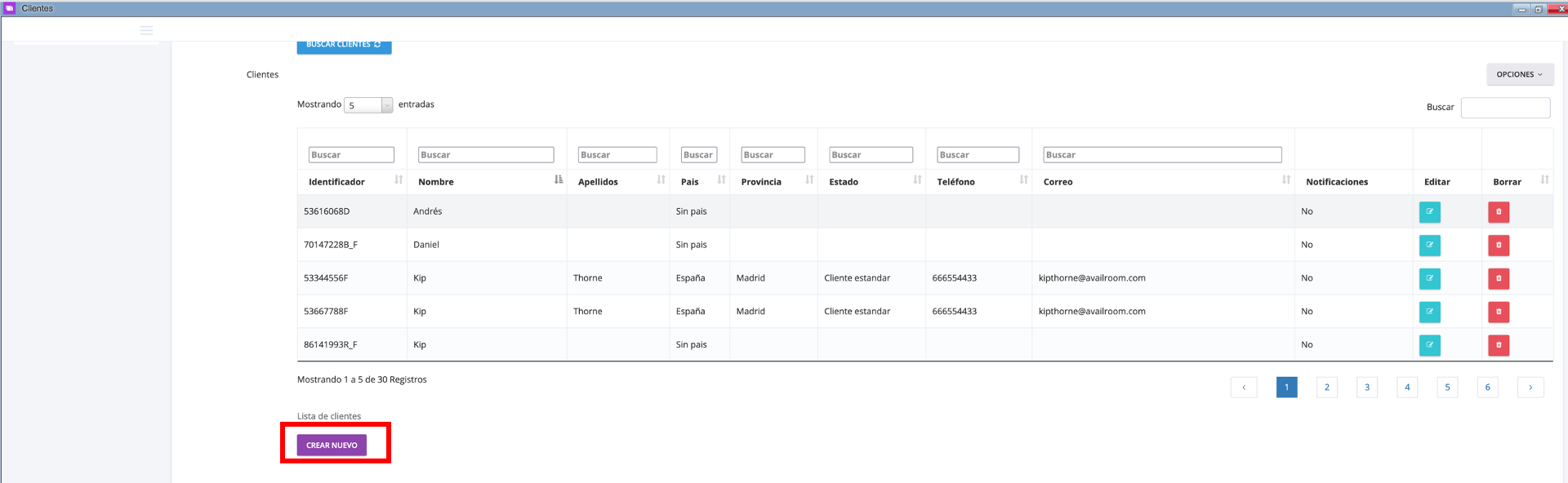This screenshot has width=1568, height=483.
Task: Delete client Andrés using trash icon
Action: (x=1498, y=212)
